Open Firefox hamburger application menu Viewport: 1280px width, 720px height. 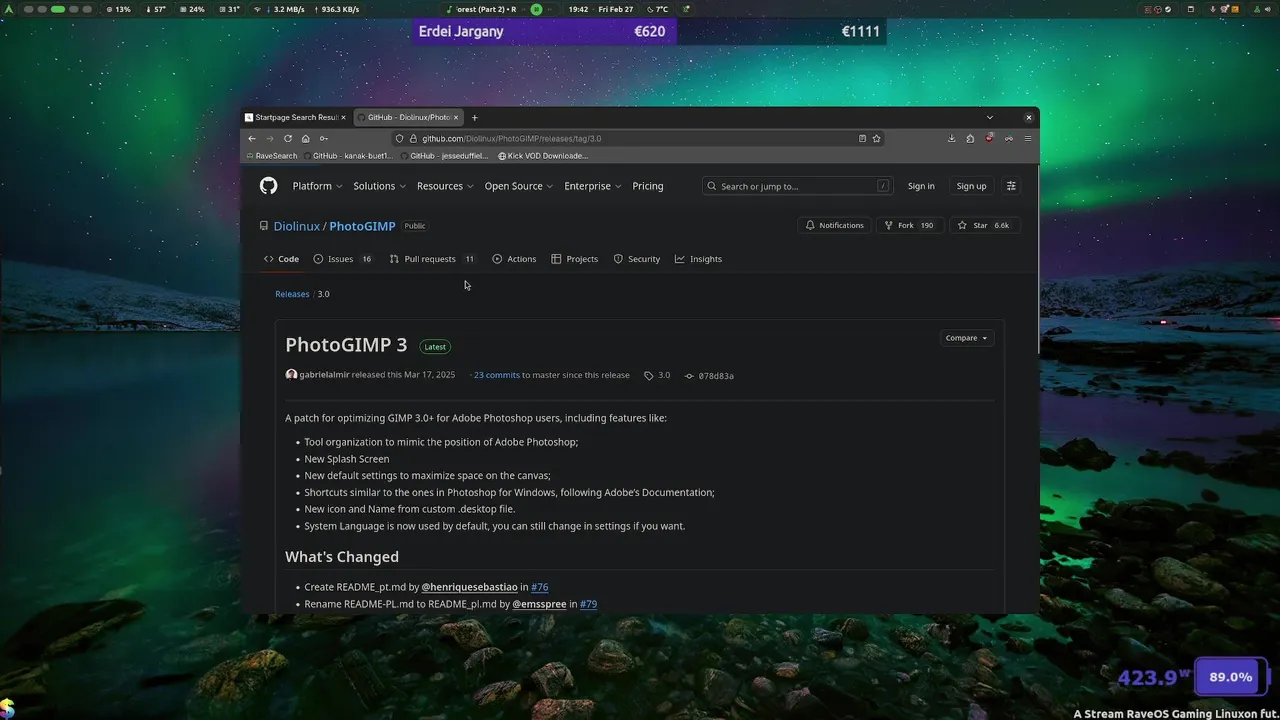tap(1027, 139)
